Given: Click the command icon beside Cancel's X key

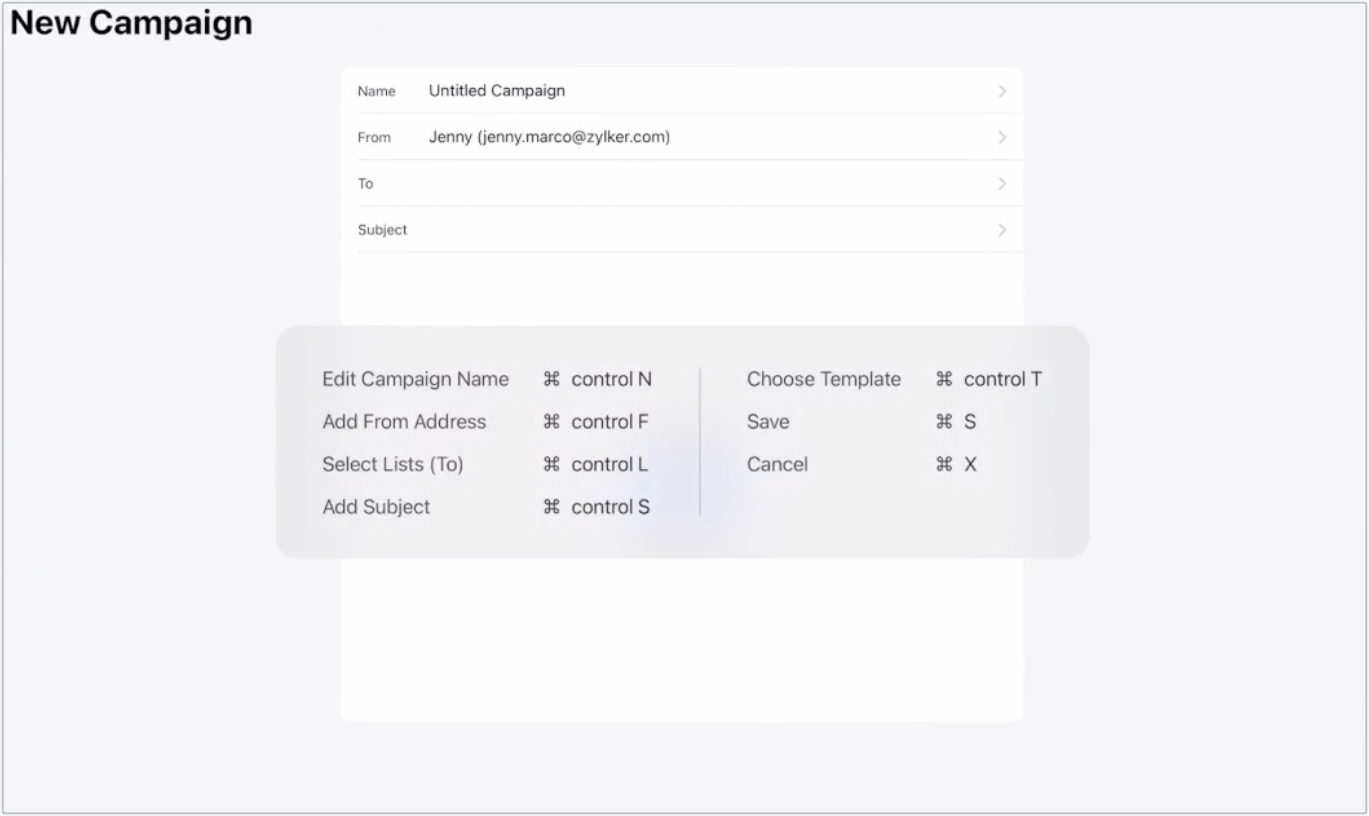Looking at the screenshot, I should (944, 464).
